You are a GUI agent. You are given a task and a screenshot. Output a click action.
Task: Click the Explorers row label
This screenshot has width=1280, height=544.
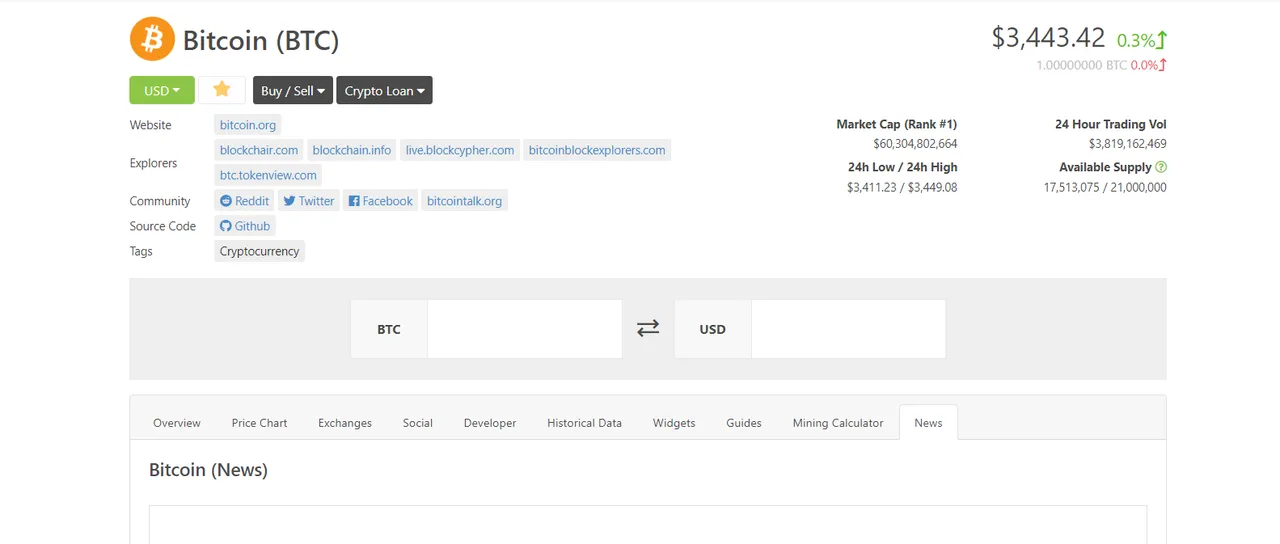[x=153, y=163]
